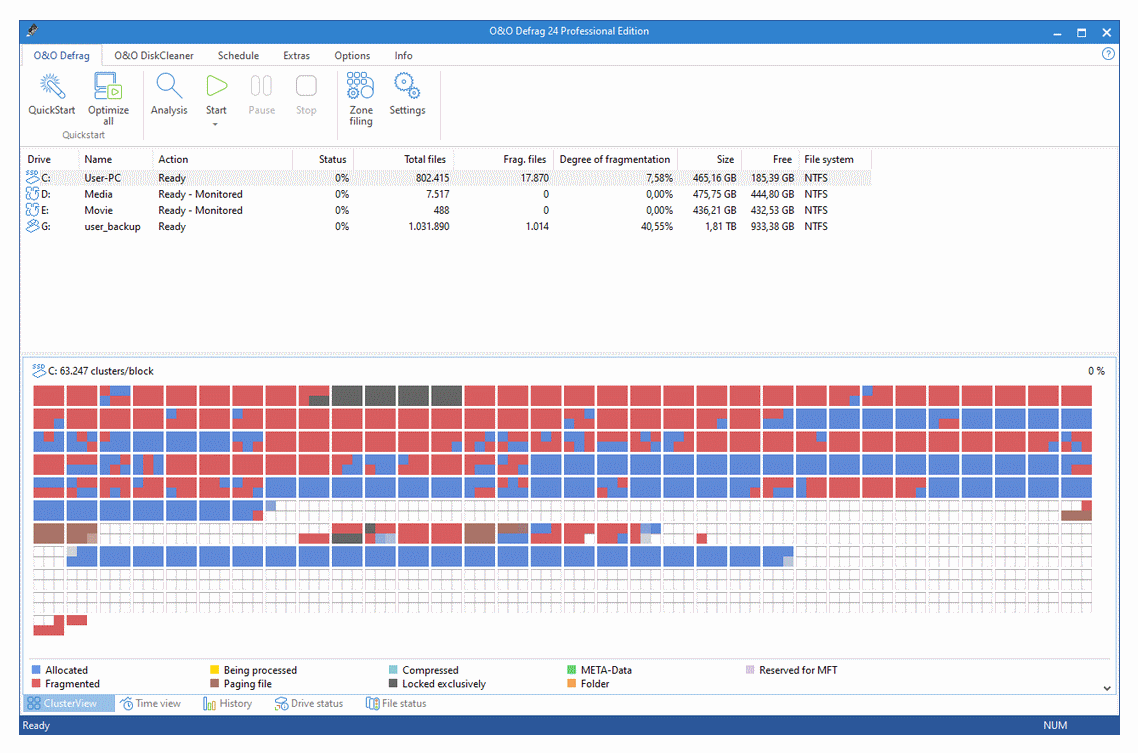Click the 1.031.890 total files value
1138x753 pixels.
point(429,226)
